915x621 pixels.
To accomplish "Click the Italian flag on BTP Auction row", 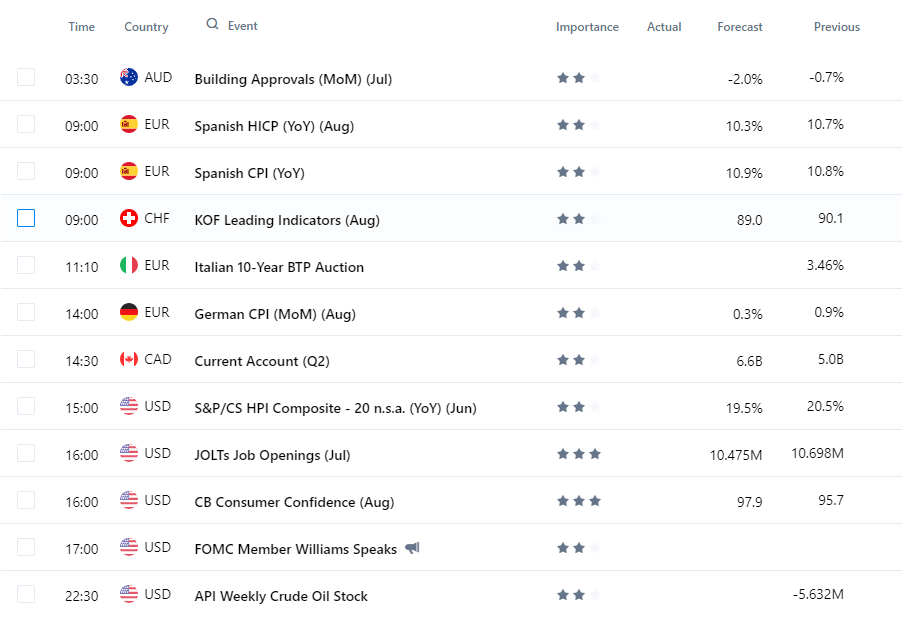I will (x=129, y=266).
